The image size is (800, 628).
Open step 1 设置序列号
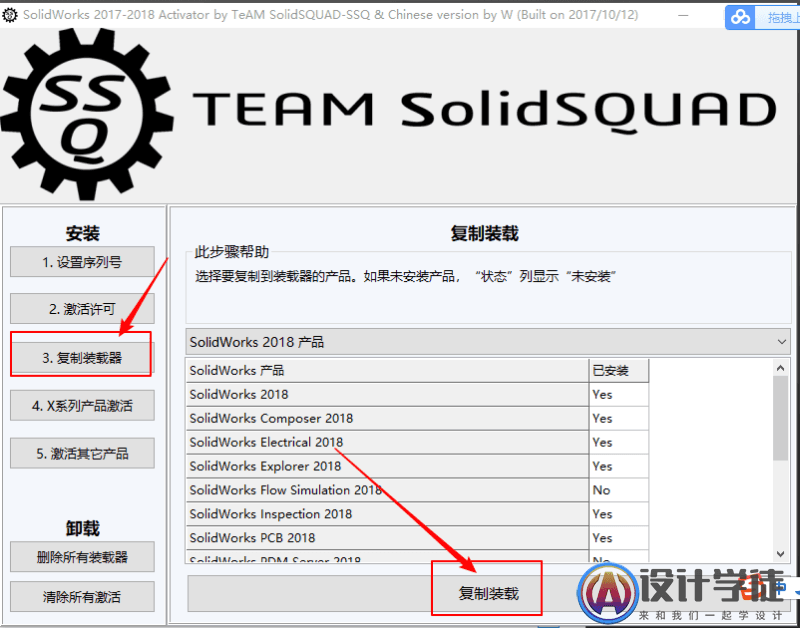82,262
